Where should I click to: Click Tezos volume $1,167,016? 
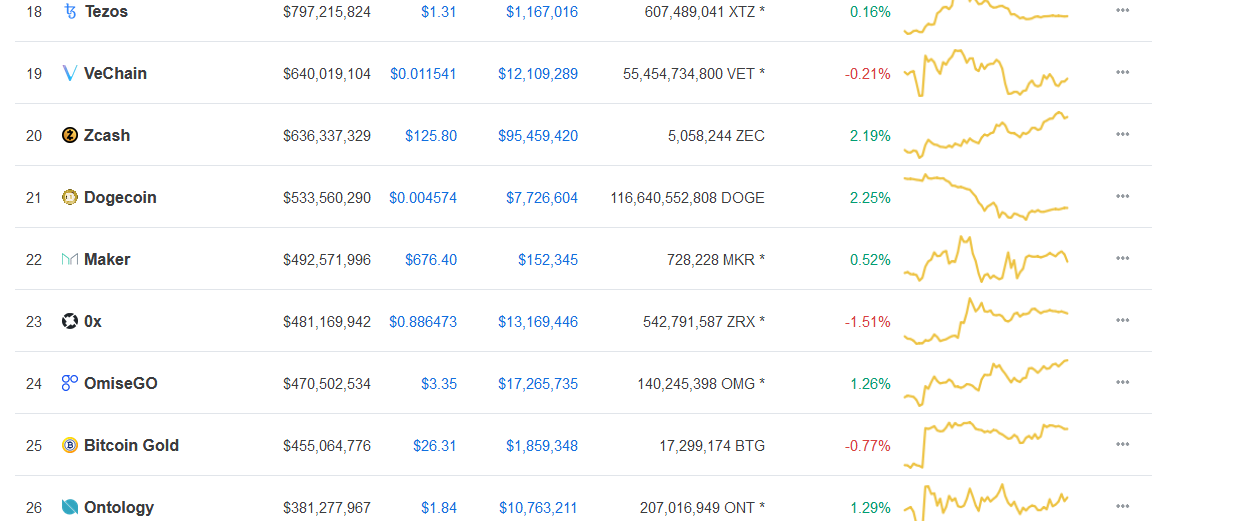[542, 12]
